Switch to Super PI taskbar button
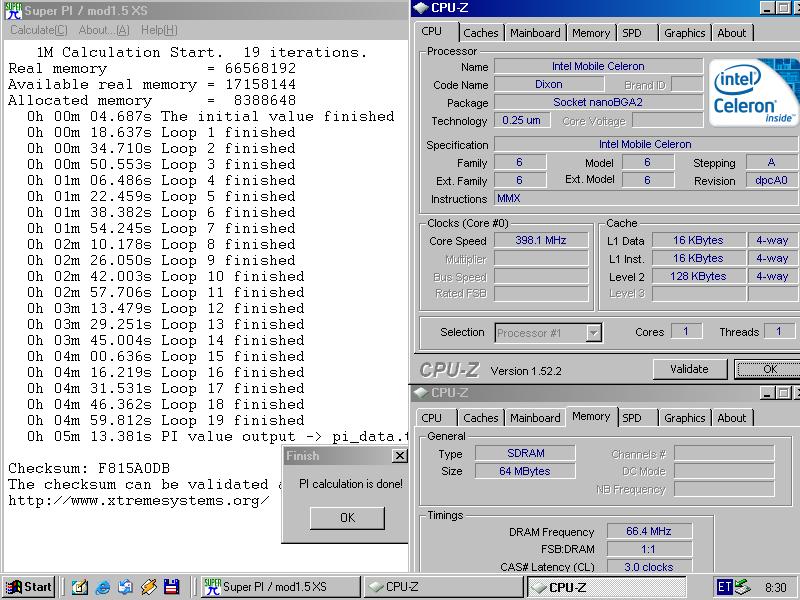Viewport: 800px width, 600px height. point(280,587)
